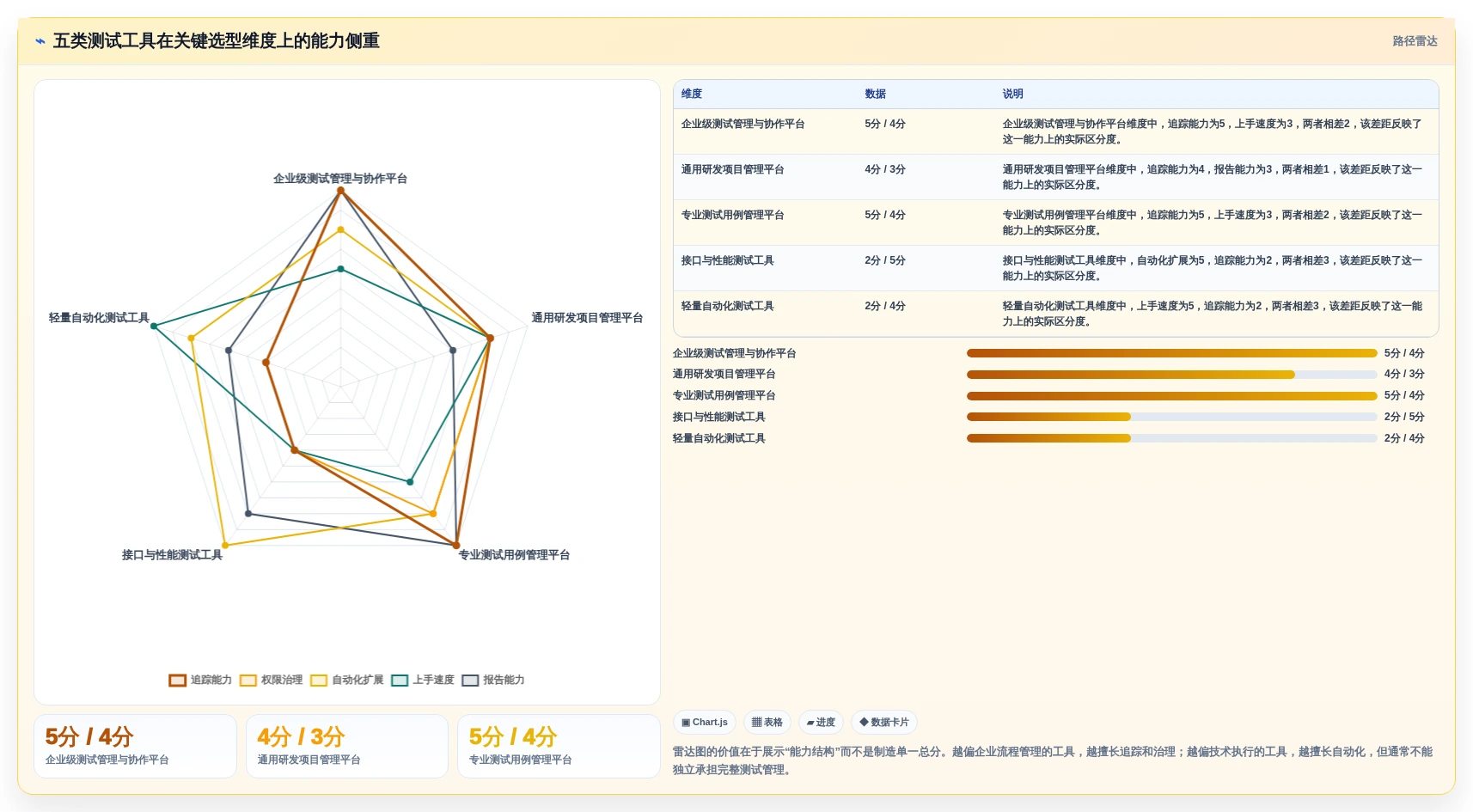Image resolution: width=1473 pixels, height=812 pixels.
Task: Open the 5分 / 4分 企业级测试管理与协作平台 card
Action: click(135, 747)
